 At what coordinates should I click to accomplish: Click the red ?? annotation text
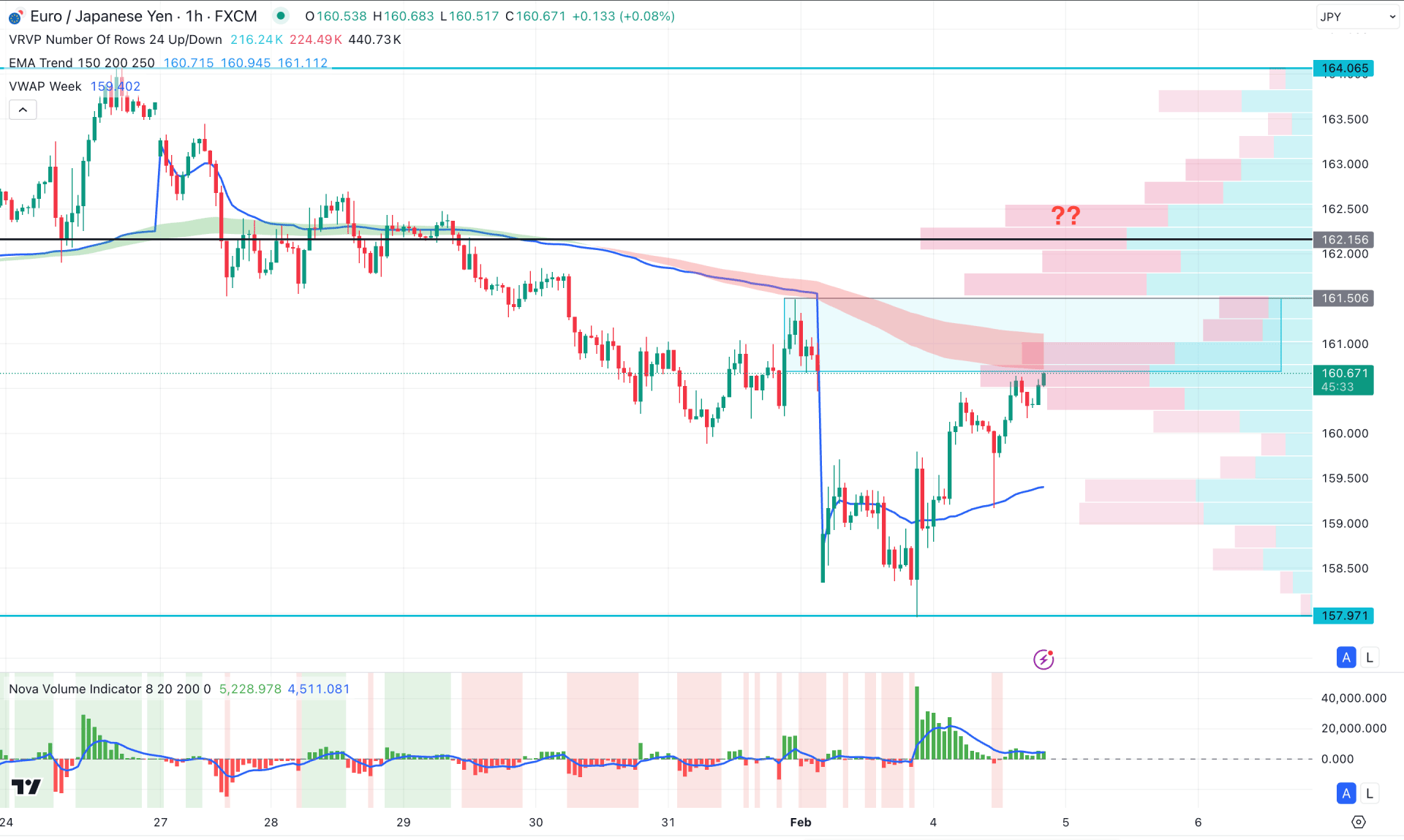pyautogui.click(x=1065, y=216)
